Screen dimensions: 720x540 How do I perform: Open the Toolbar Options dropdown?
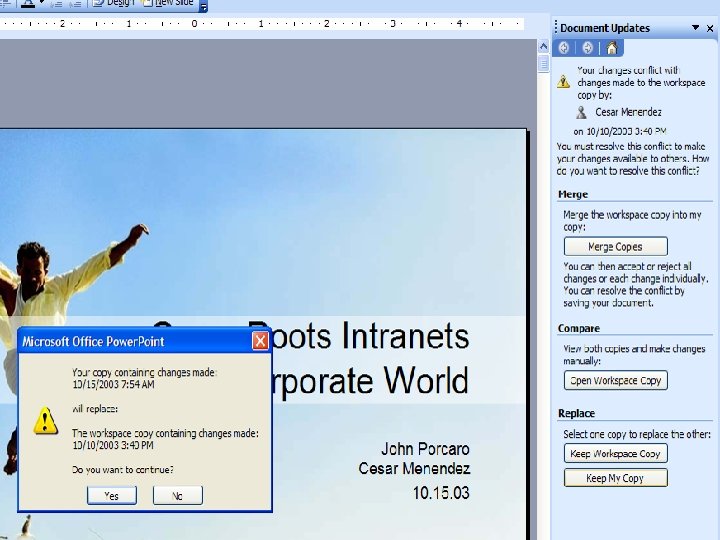[x=203, y=6]
